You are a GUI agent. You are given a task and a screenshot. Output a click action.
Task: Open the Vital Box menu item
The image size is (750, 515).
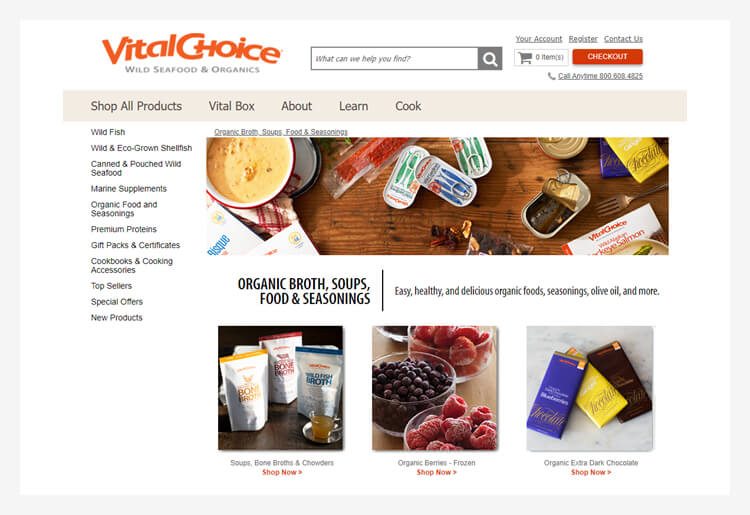(232, 106)
